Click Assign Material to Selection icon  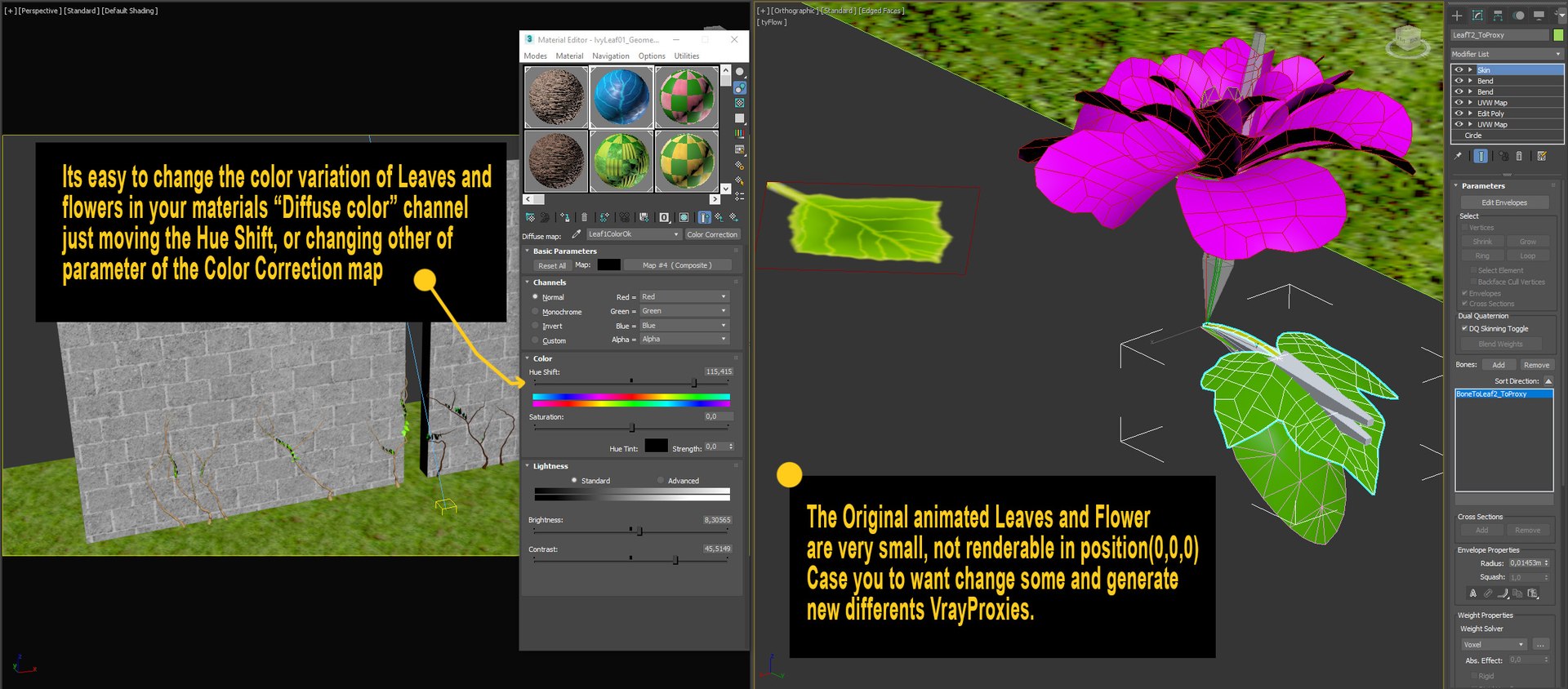tap(565, 217)
